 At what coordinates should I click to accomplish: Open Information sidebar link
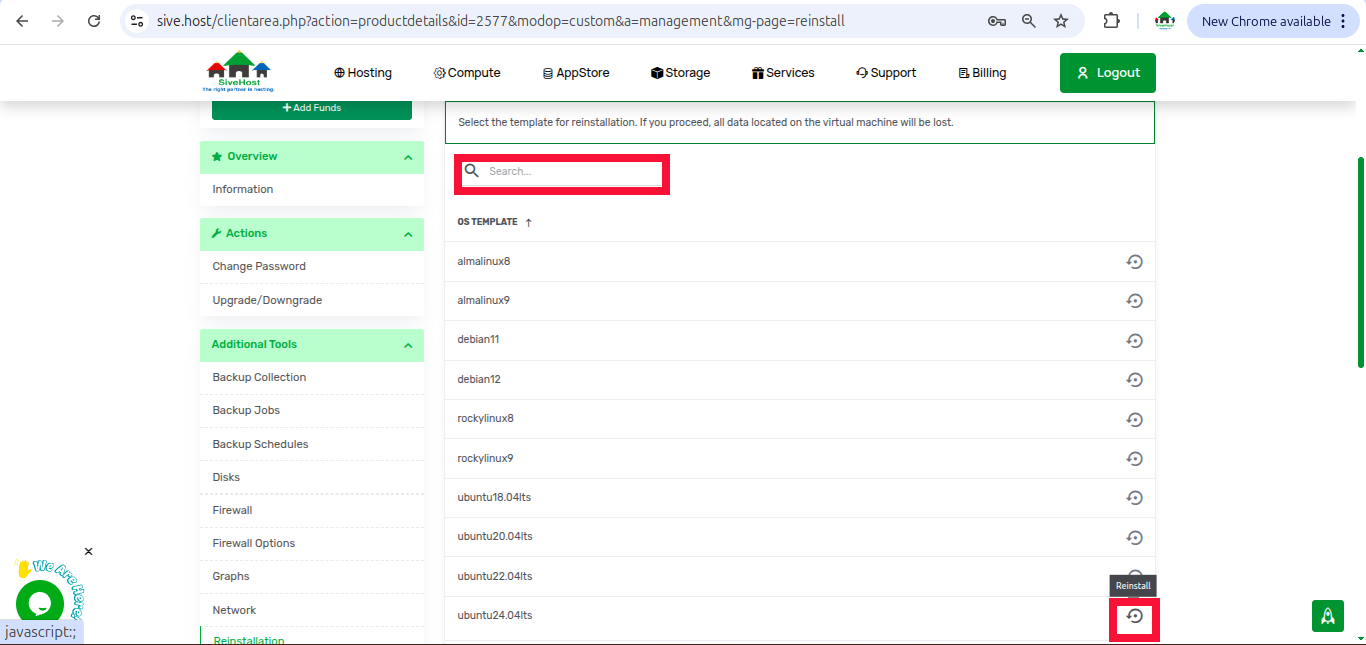[x=243, y=189]
